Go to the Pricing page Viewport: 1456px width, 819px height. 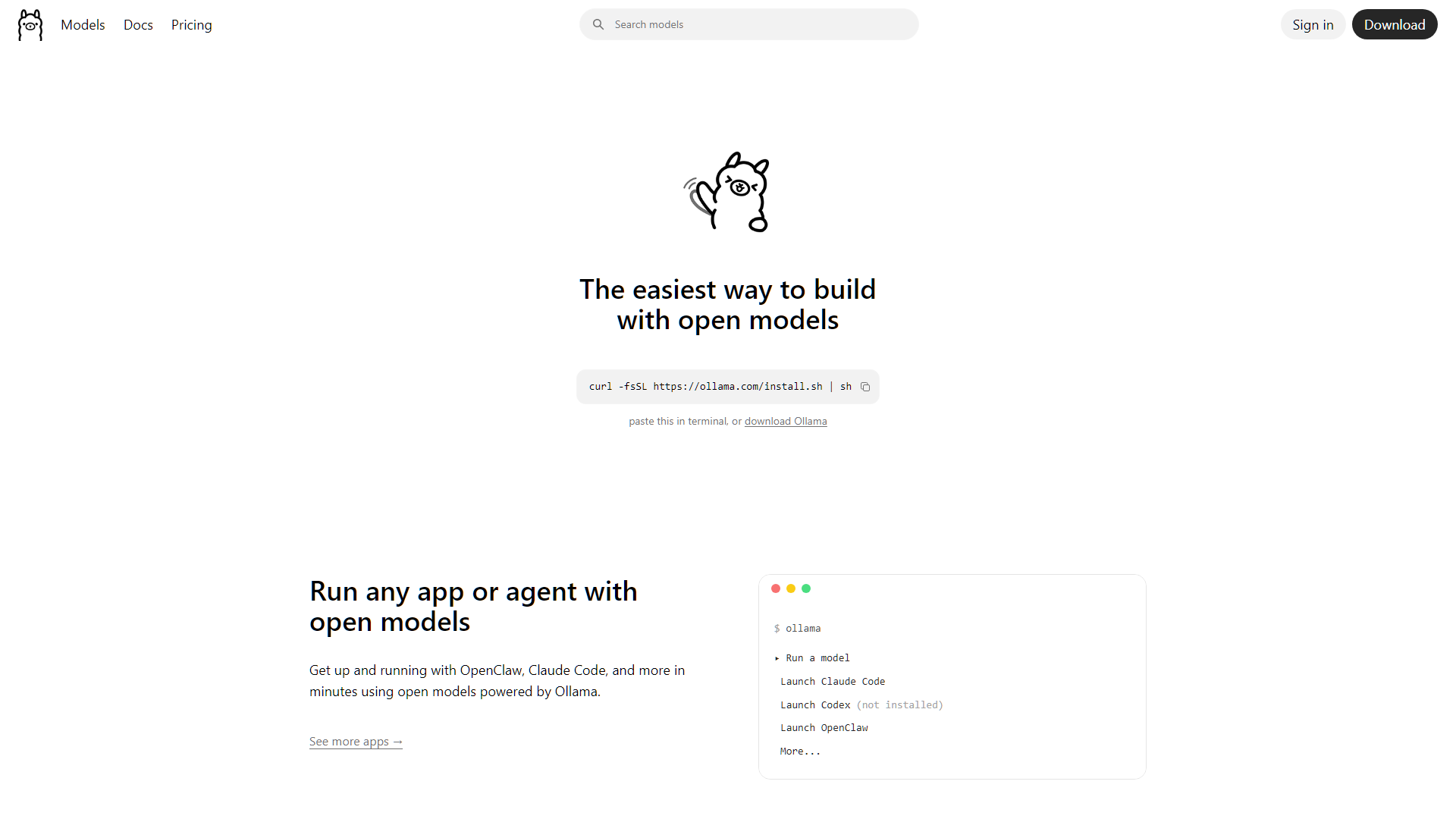[x=192, y=25]
